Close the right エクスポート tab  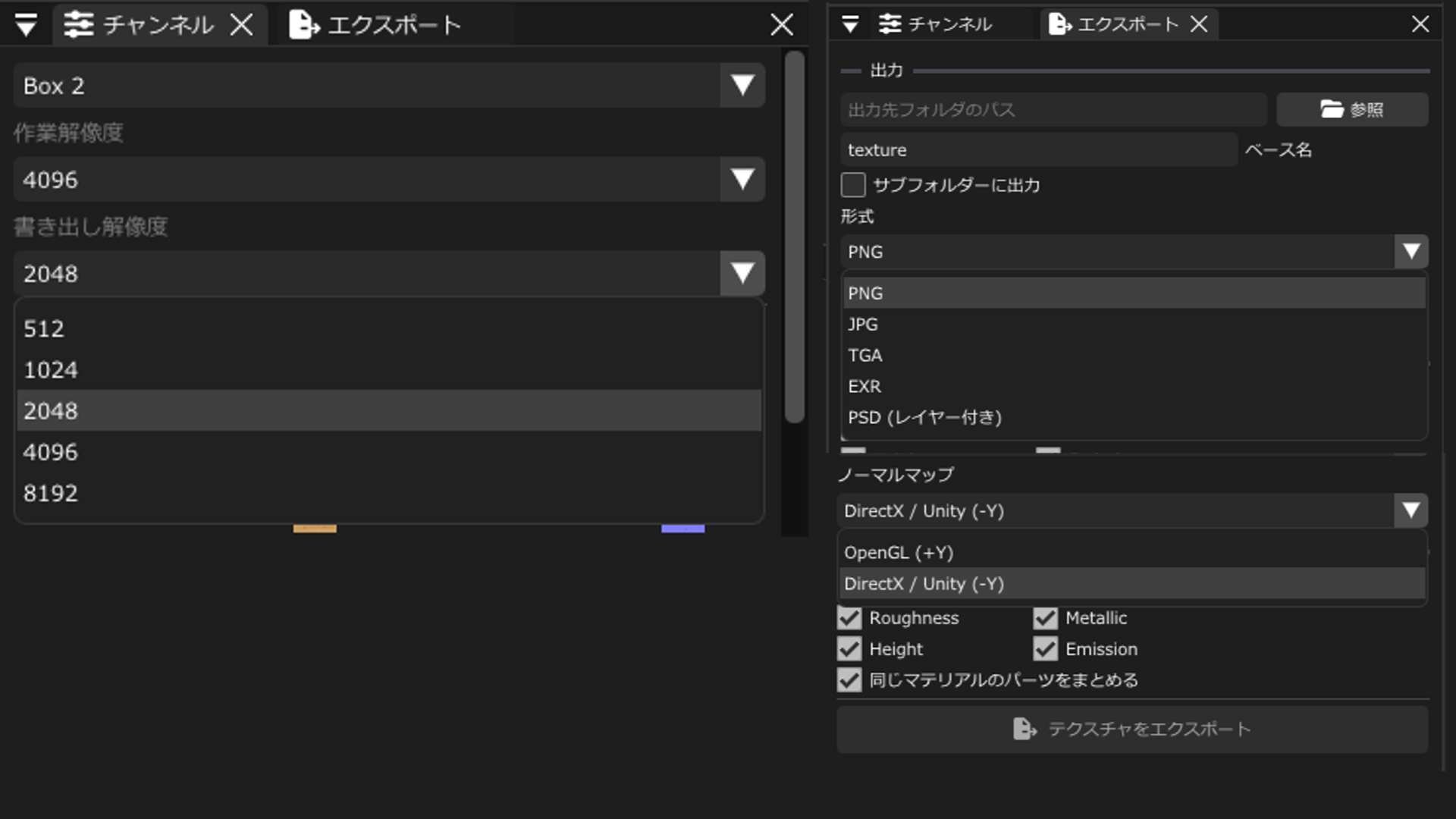click(x=1199, y=24)
